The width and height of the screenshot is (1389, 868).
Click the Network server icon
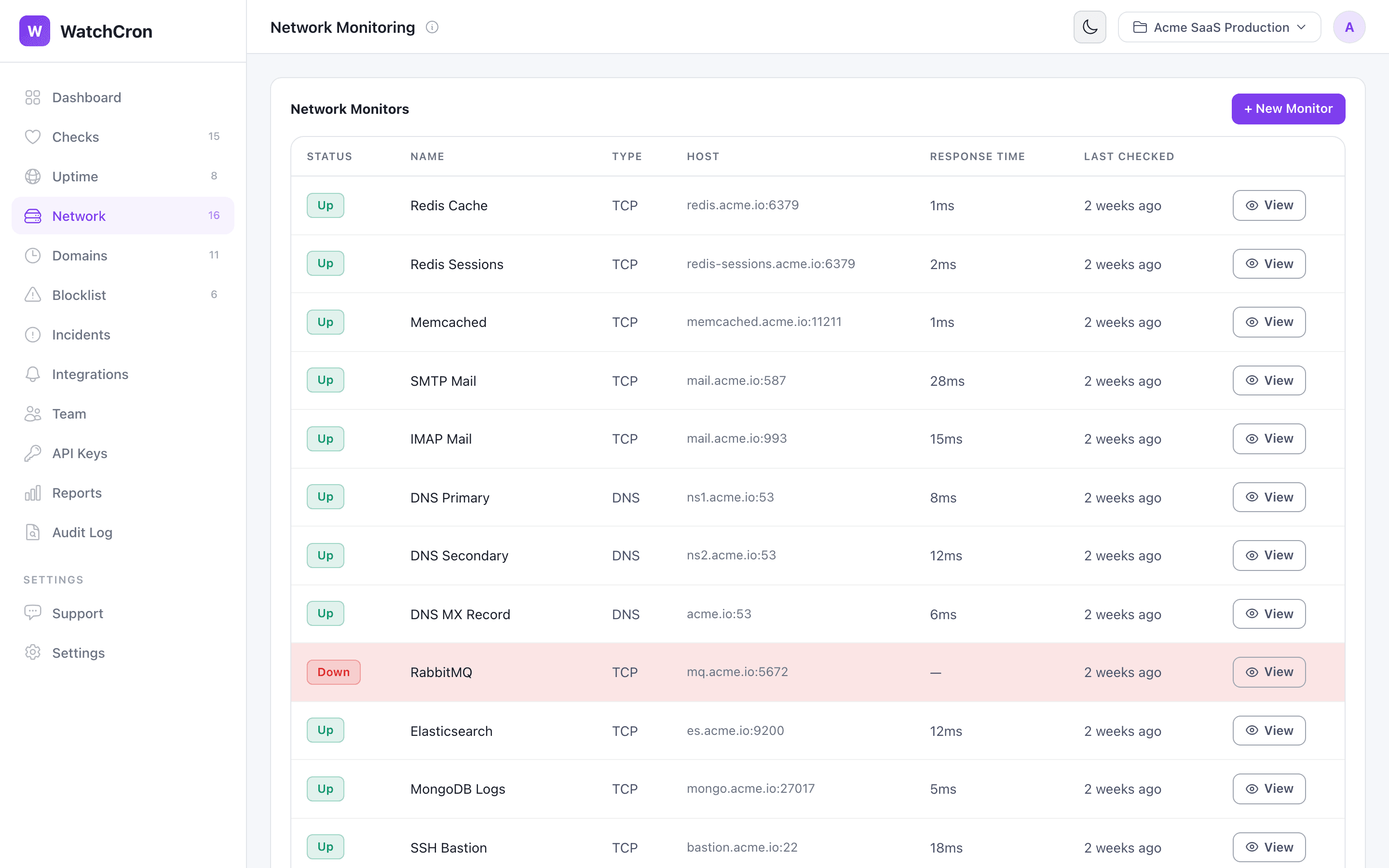pyautogui.click(x=33, y=216)
